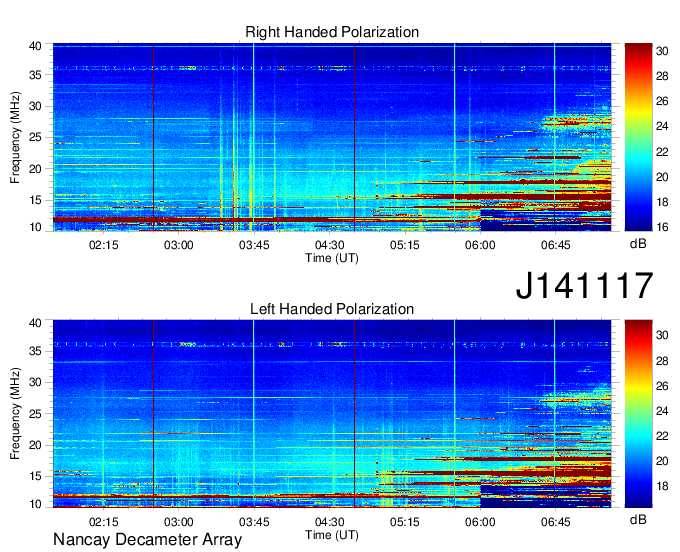
Task: Select the 30 dB tick on Right Handed colorbar
Action: (x=662, y=51)
